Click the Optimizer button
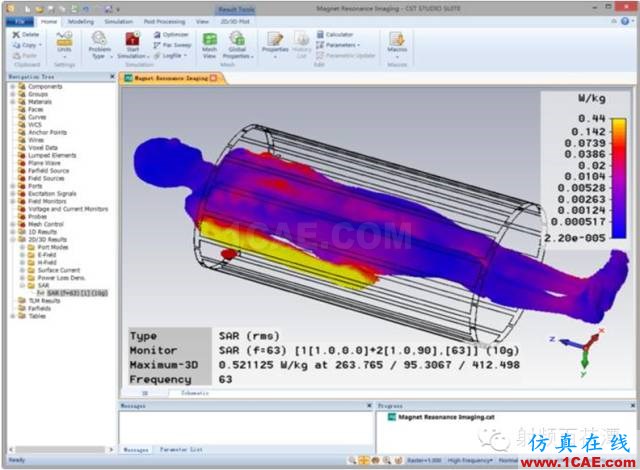Screen dimensions: 640x470 171,35
